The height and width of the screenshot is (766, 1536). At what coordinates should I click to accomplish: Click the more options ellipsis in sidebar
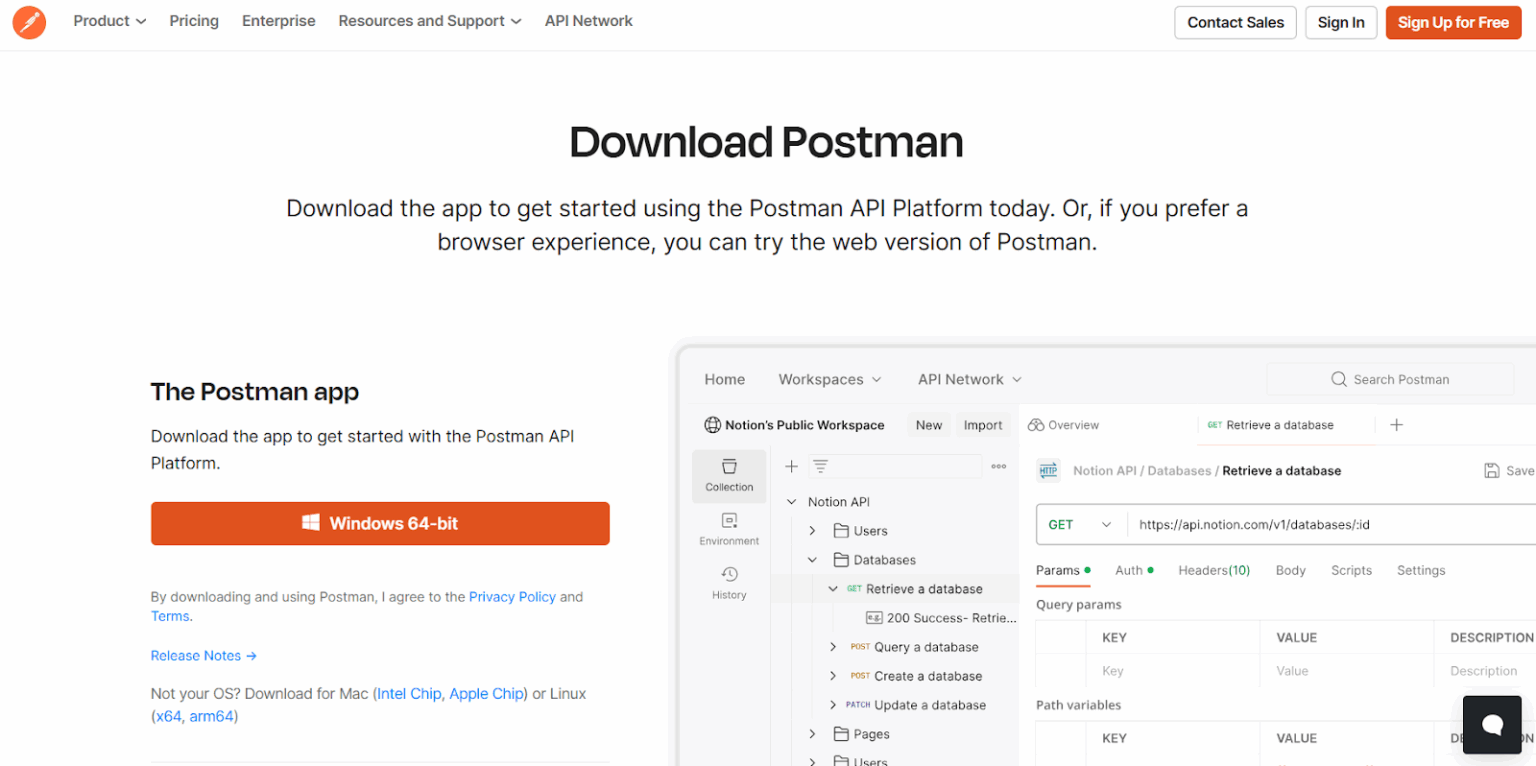[998, 466]
